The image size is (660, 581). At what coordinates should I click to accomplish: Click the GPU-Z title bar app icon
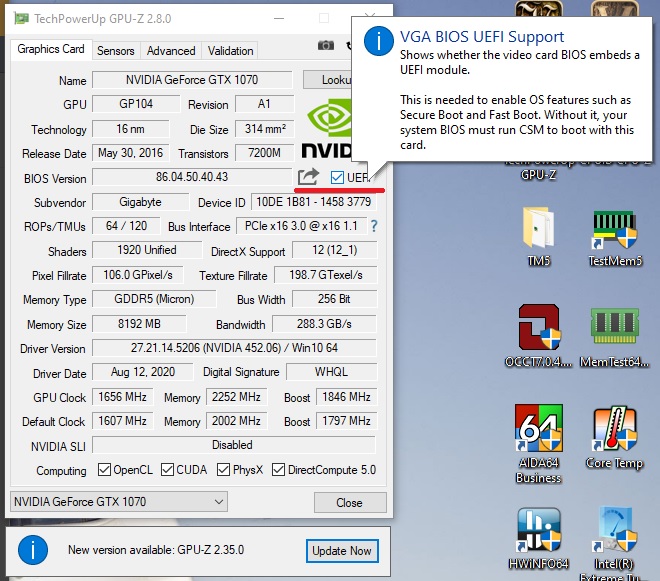point(21,19)
